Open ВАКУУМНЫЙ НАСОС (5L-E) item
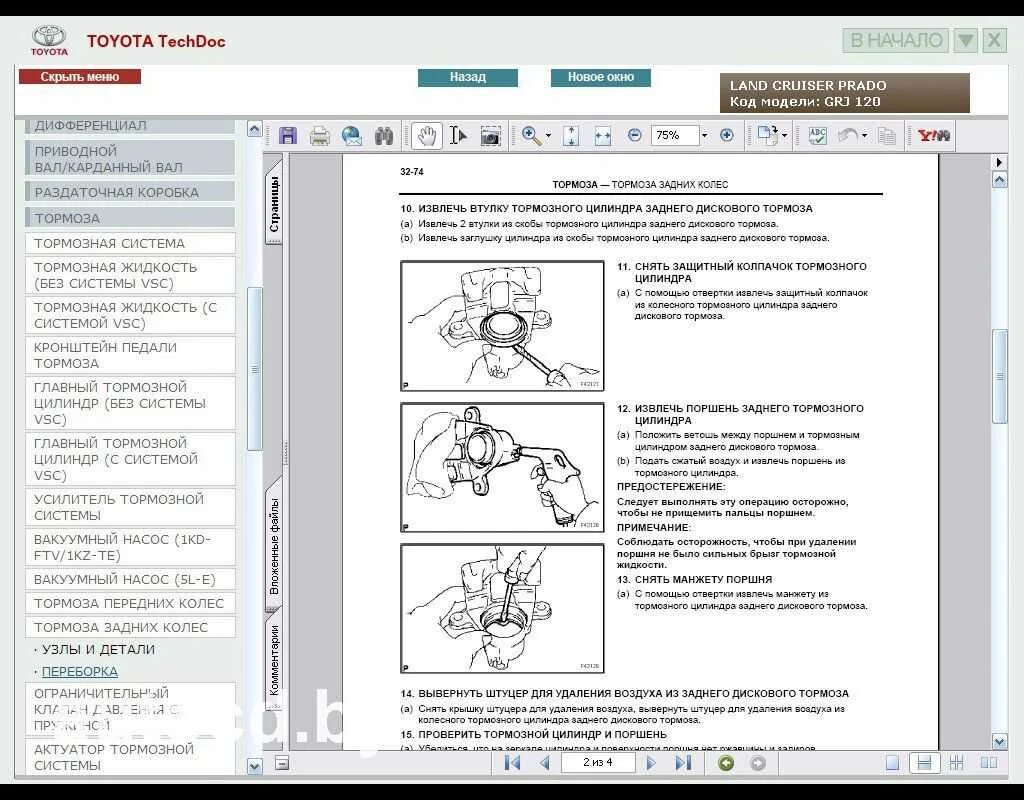Viewport: 1024px width, 800px height. click(x=130, y=579)
